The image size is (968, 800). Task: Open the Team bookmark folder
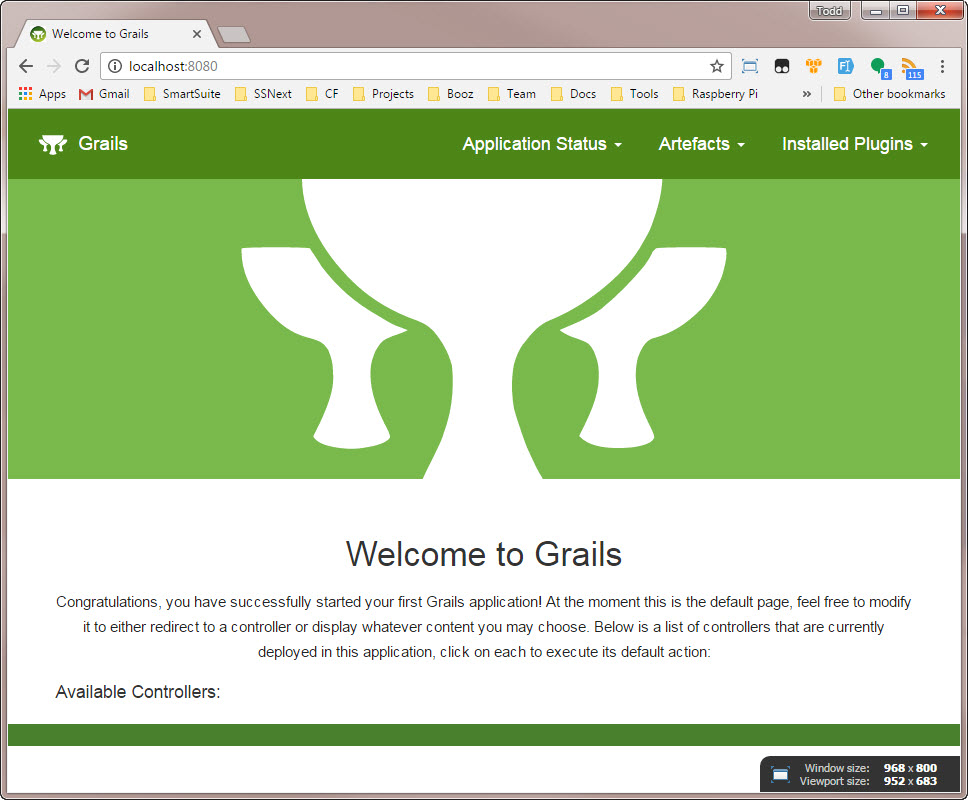tap(512, 94)
